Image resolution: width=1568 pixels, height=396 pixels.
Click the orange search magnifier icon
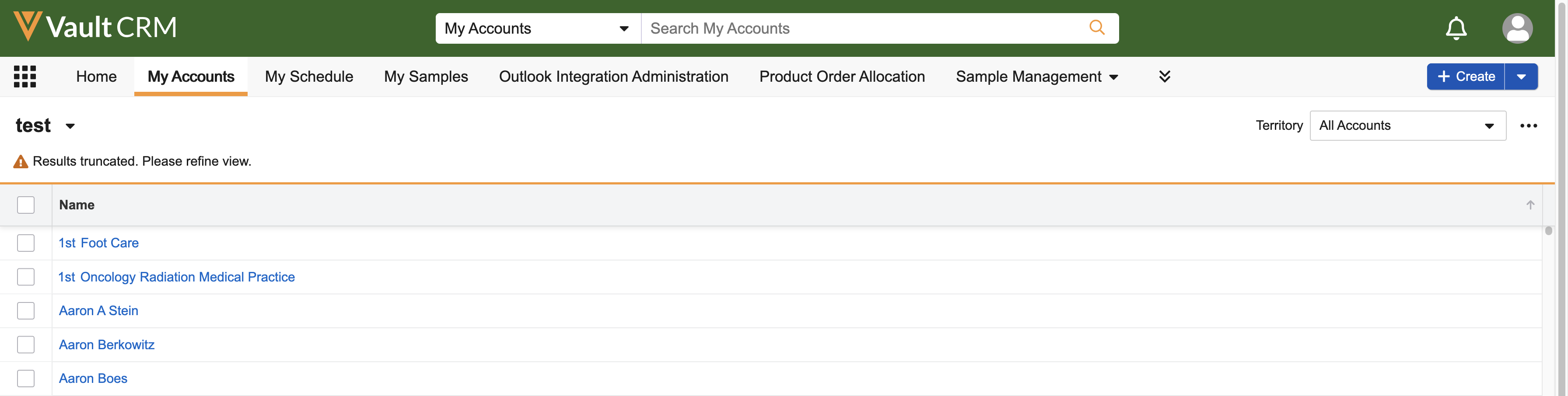1096,28
